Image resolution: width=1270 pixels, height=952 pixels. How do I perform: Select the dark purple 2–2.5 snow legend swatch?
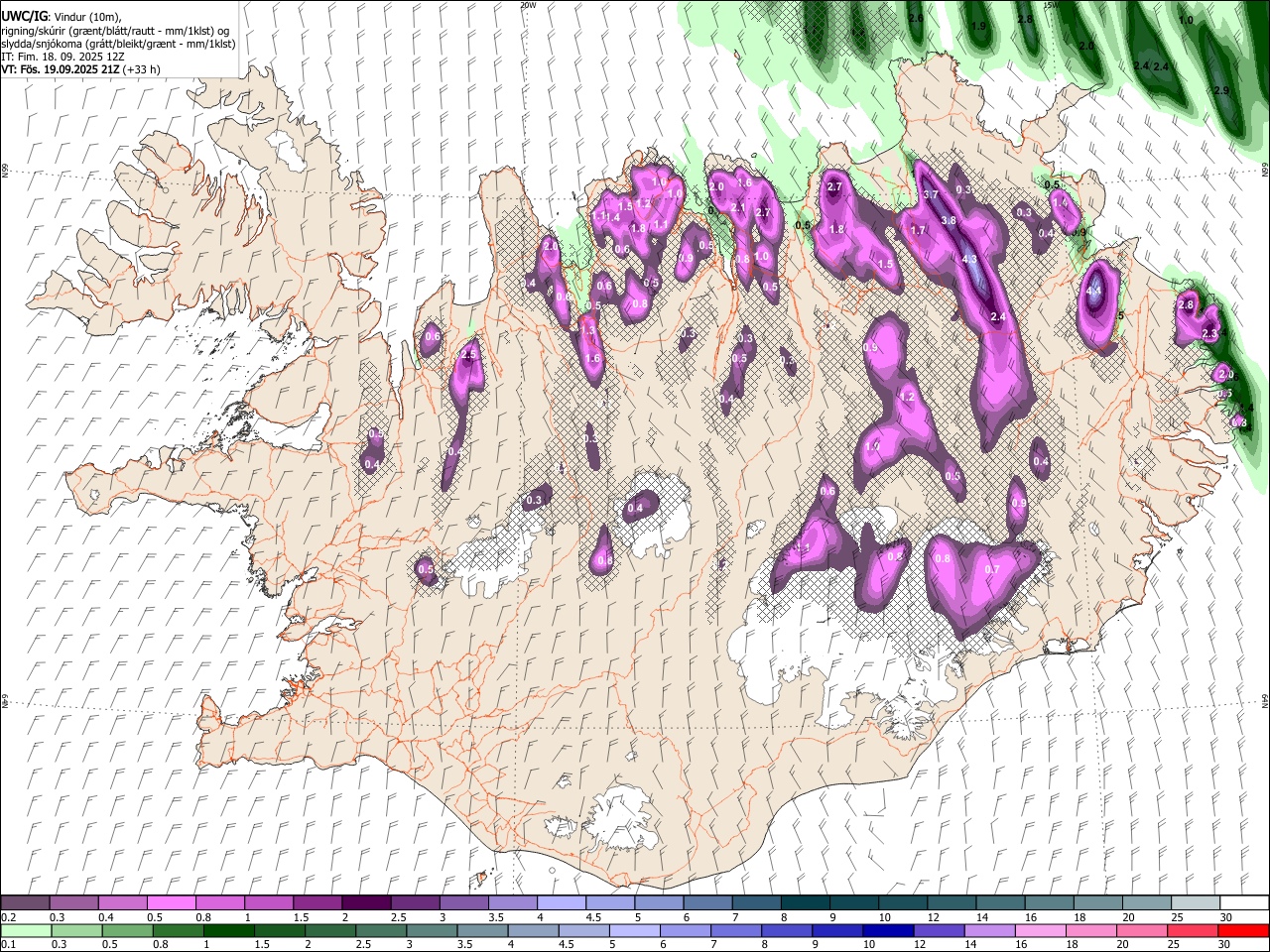point(365,903)
